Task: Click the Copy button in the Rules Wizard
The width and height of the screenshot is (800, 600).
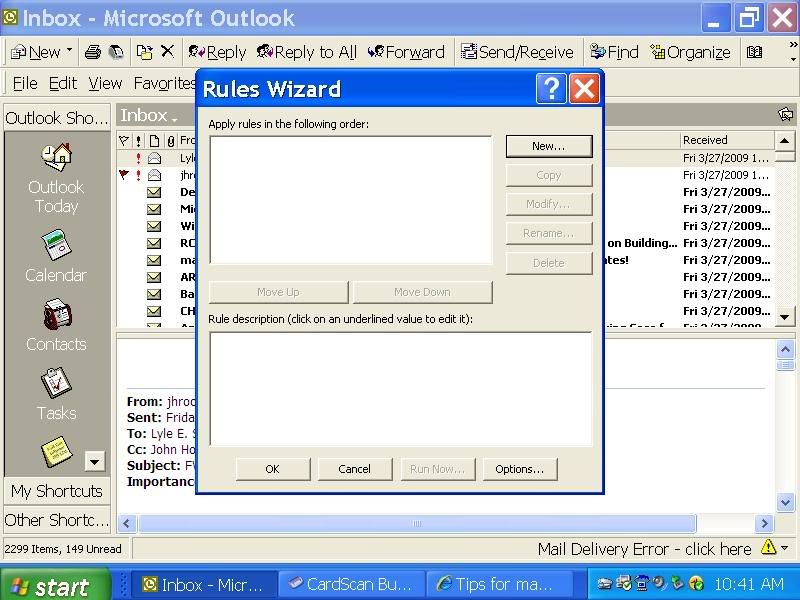Action: click(549, 176)
